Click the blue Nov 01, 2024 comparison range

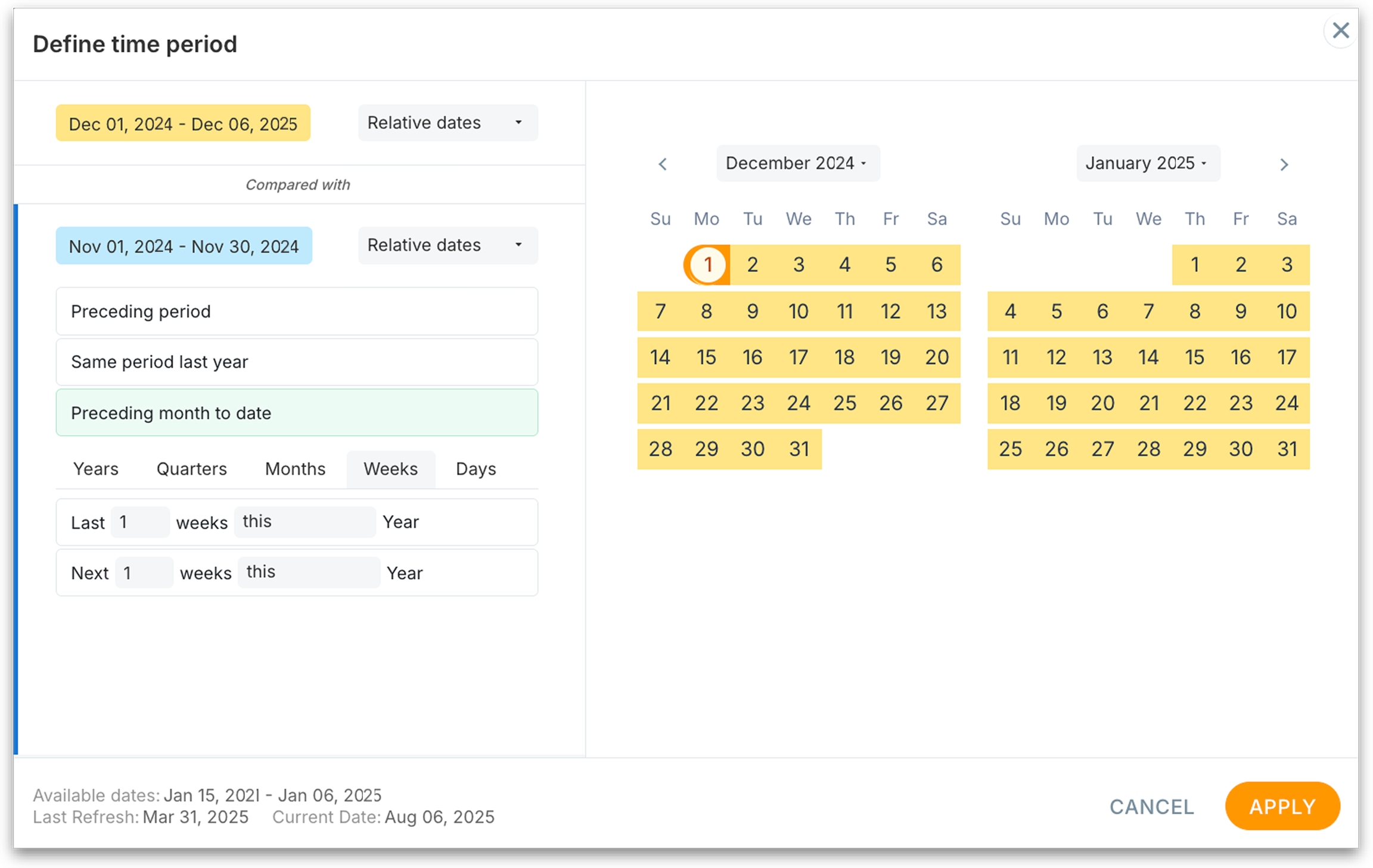pyautogui.click(x=184, y=246)
